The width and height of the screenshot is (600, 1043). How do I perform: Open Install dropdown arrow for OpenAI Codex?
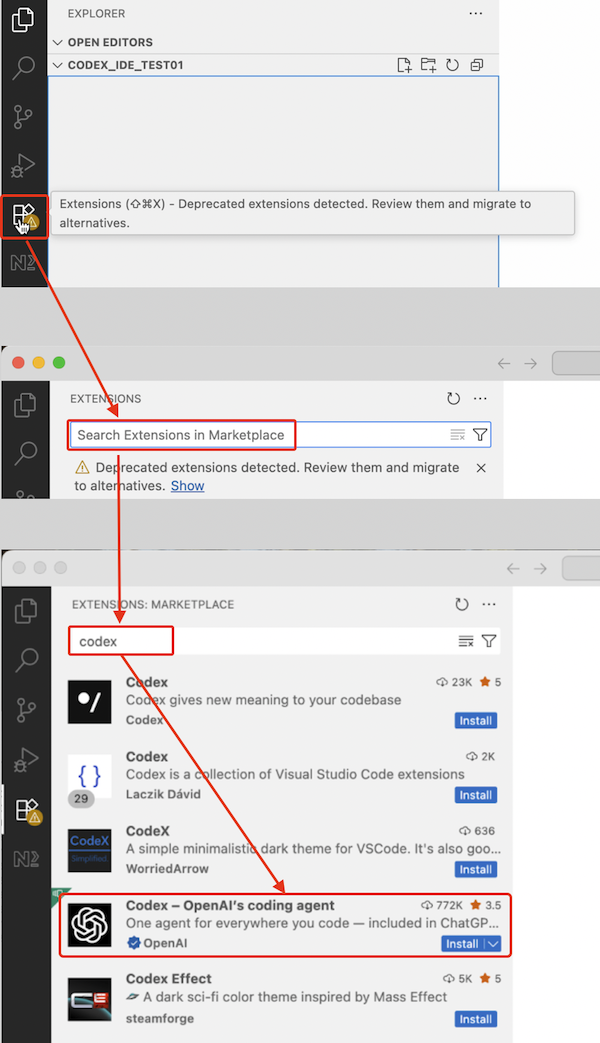click(492, 944)
